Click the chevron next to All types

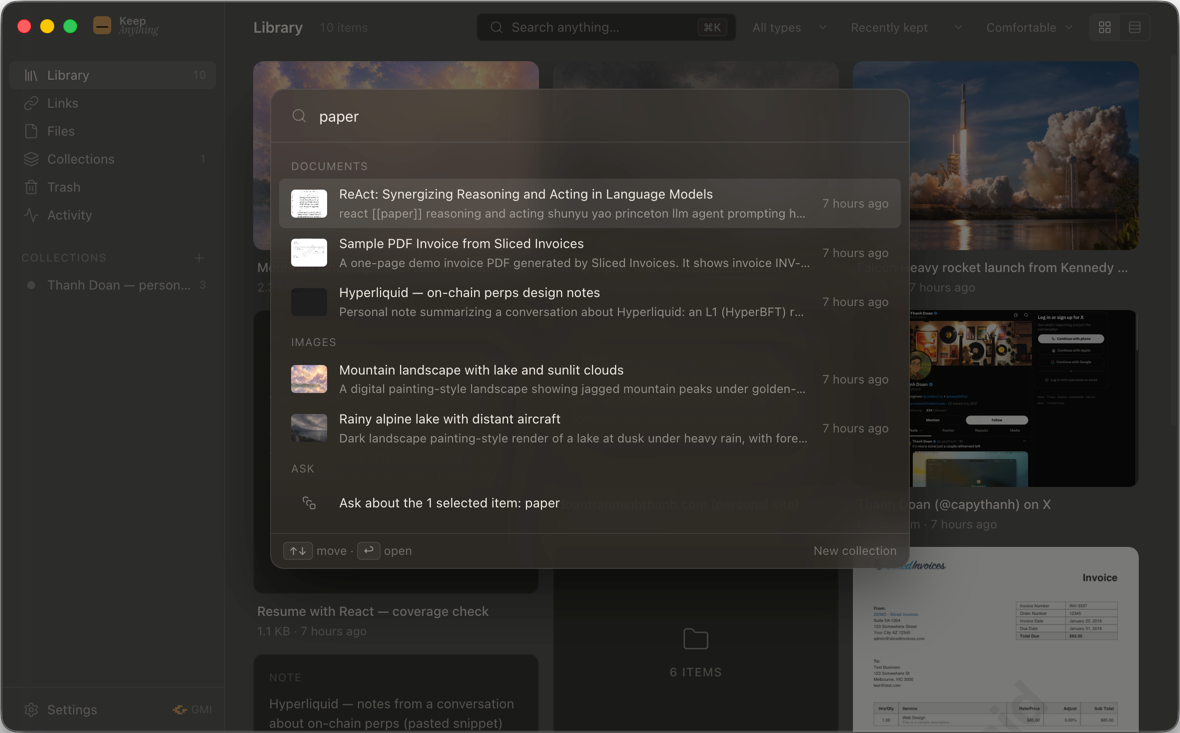coord(823,27)
